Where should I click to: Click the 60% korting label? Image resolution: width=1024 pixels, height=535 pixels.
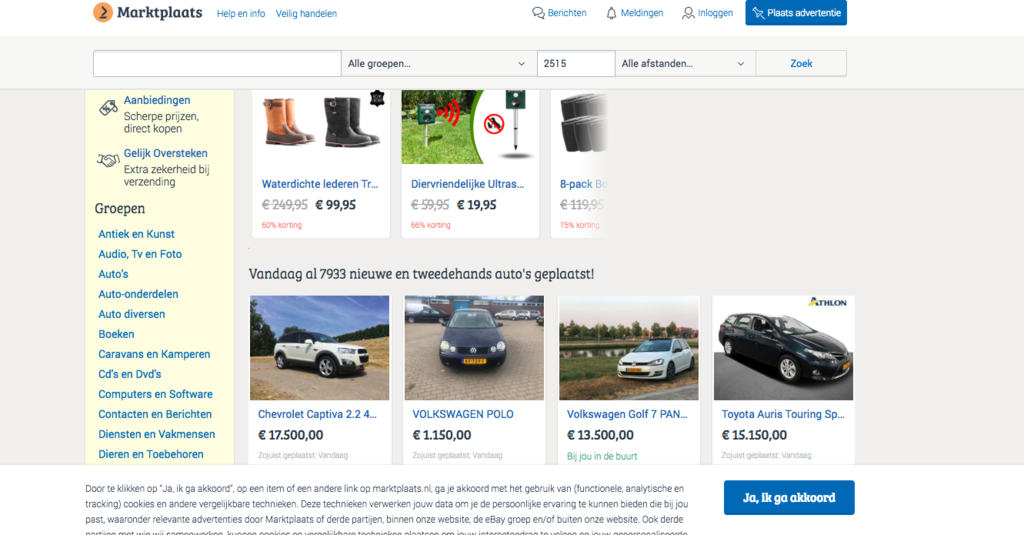282,225
